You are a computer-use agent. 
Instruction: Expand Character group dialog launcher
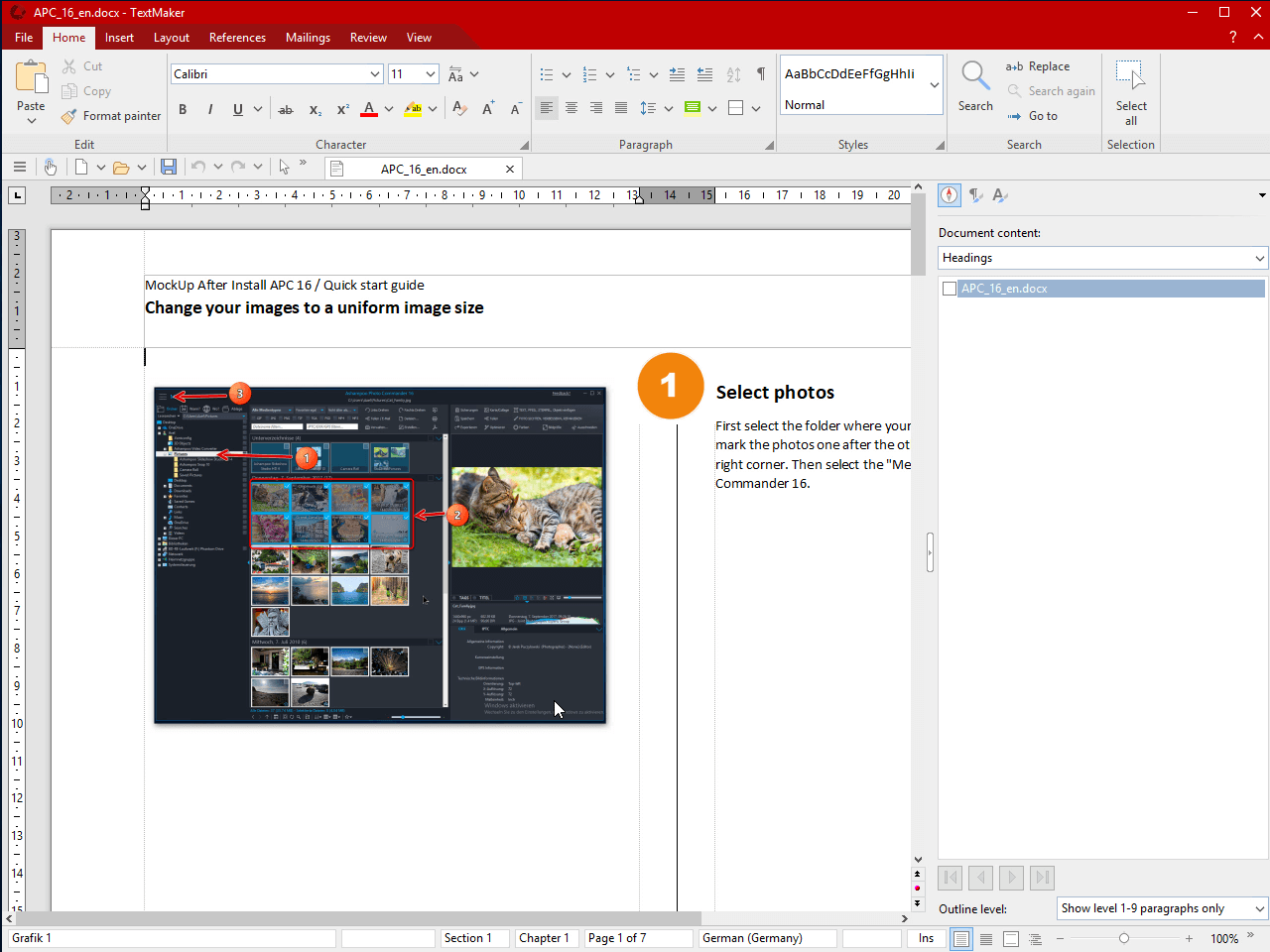pyautogui.click(x=524, y=145)
